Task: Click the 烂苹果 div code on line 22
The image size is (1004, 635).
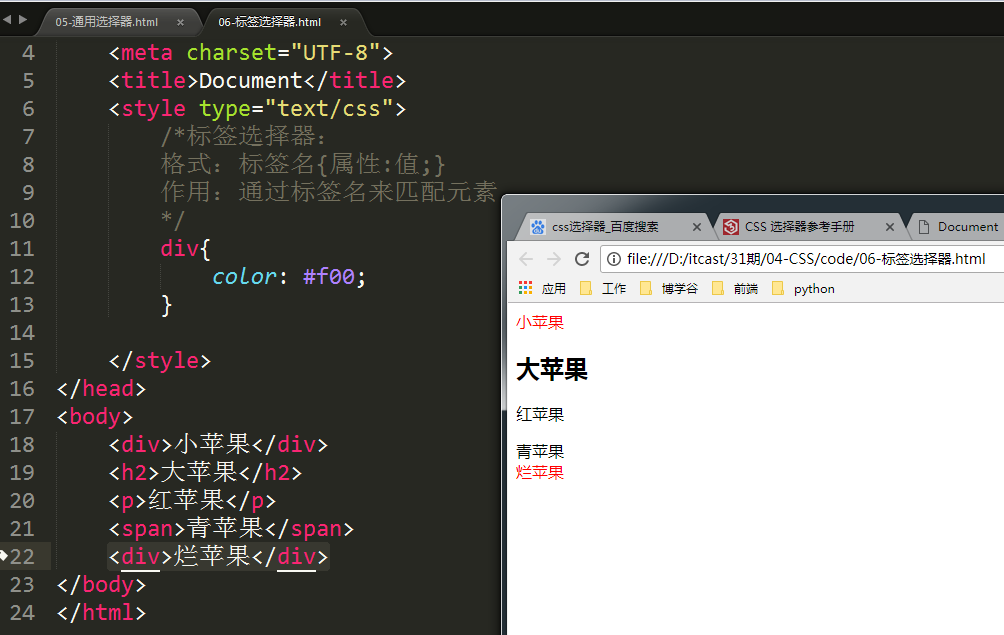Action: click(x=218, y=556)
